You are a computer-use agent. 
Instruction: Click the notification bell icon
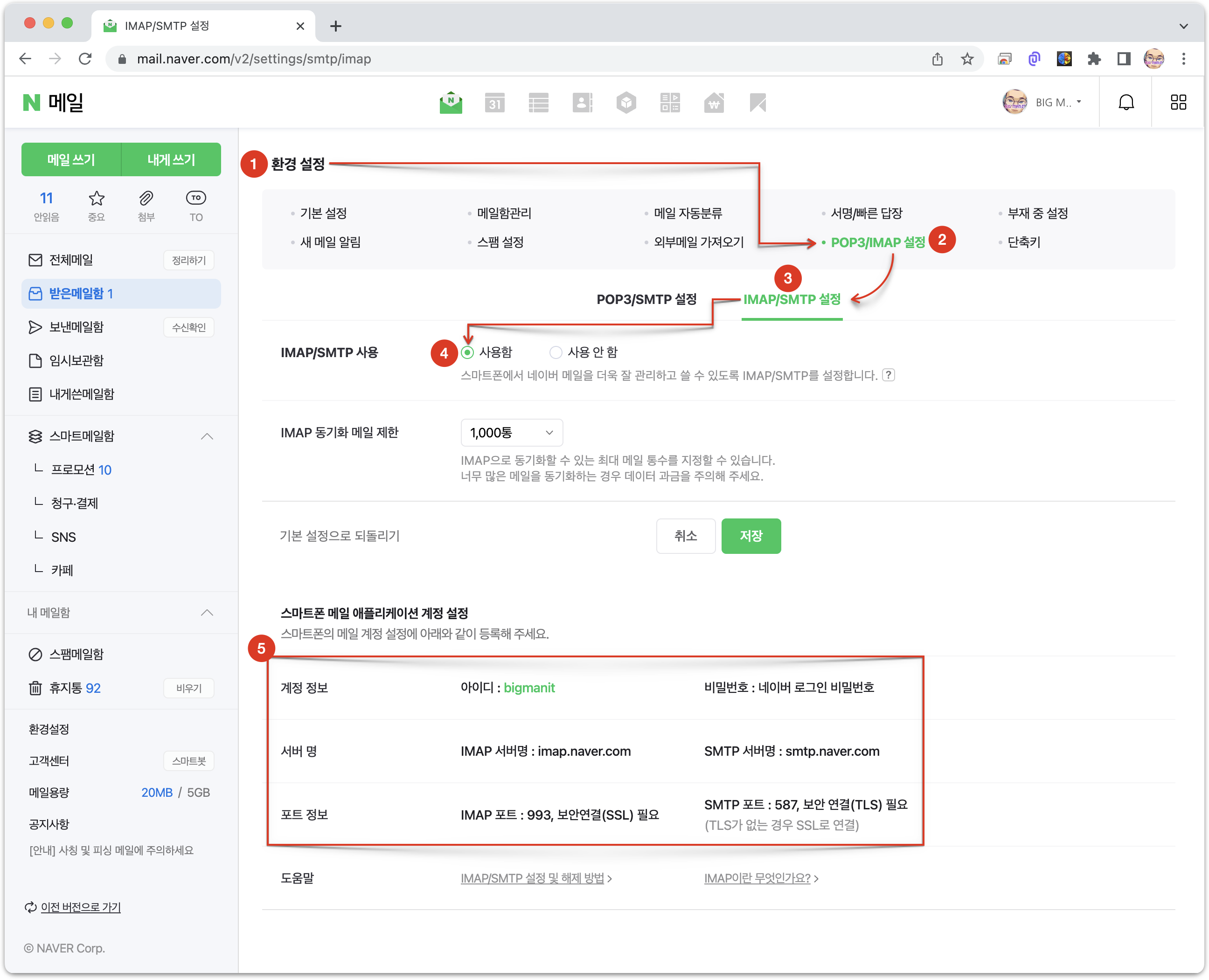coord(1126,102)
